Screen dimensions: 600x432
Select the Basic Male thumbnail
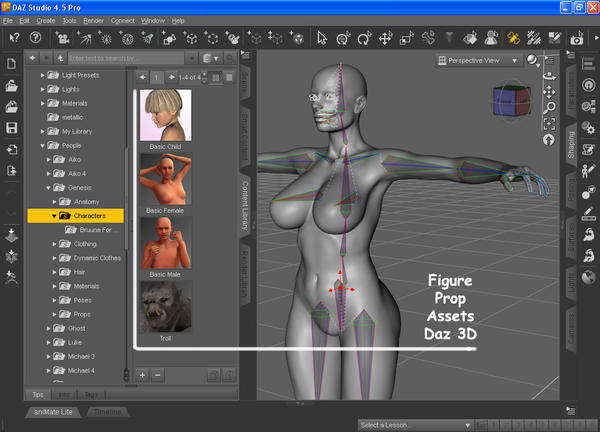(165, 243)
